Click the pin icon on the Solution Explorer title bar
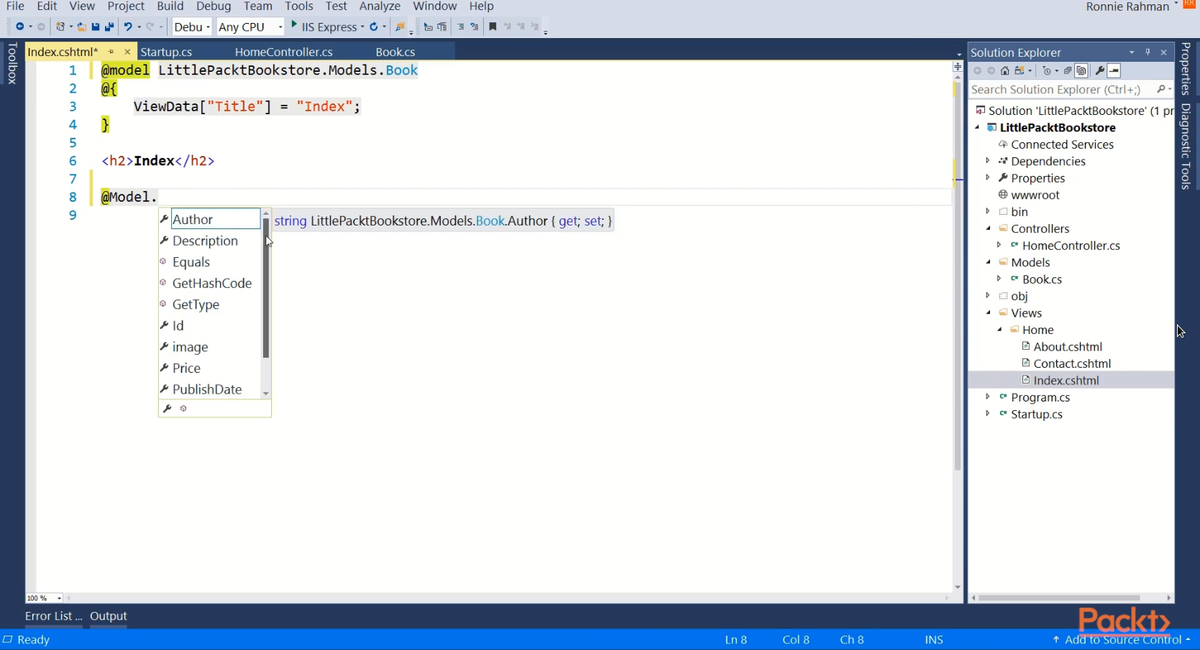 coord(1148,52)
